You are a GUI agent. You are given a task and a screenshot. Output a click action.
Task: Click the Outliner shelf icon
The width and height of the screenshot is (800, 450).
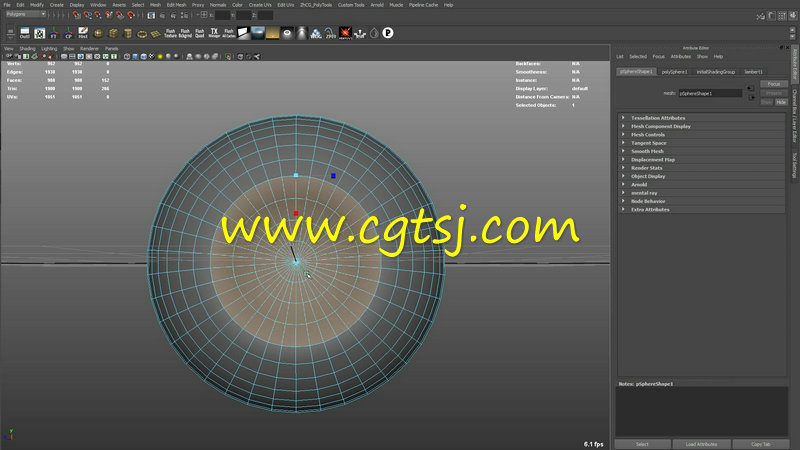(x=24, y=34)
